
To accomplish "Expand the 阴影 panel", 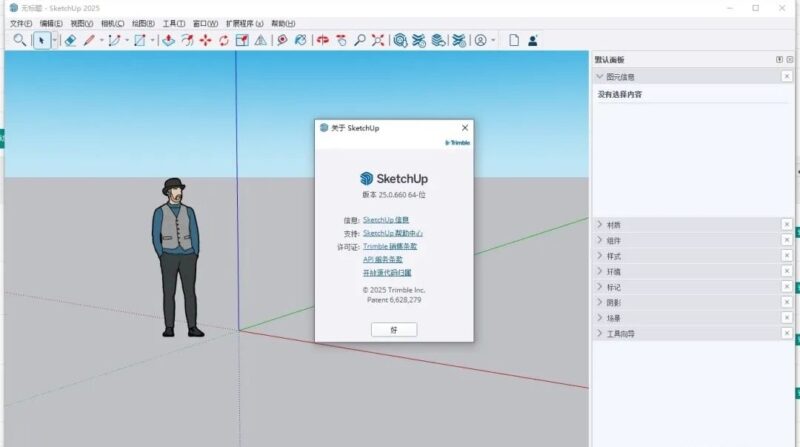I will point(599,302).
